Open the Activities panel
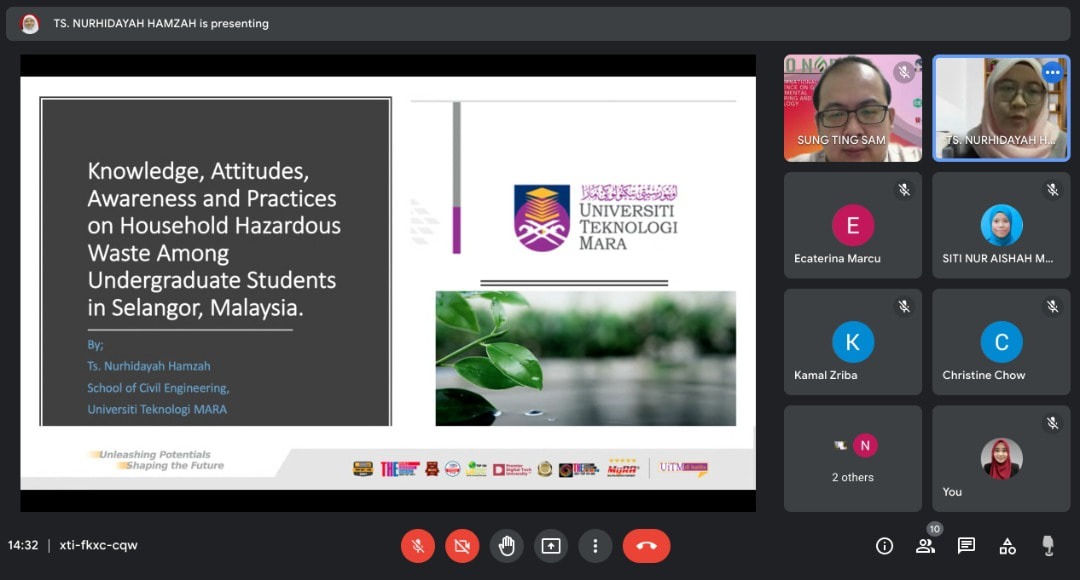Screen dimensions: 1080x580 click(1007, 546)
